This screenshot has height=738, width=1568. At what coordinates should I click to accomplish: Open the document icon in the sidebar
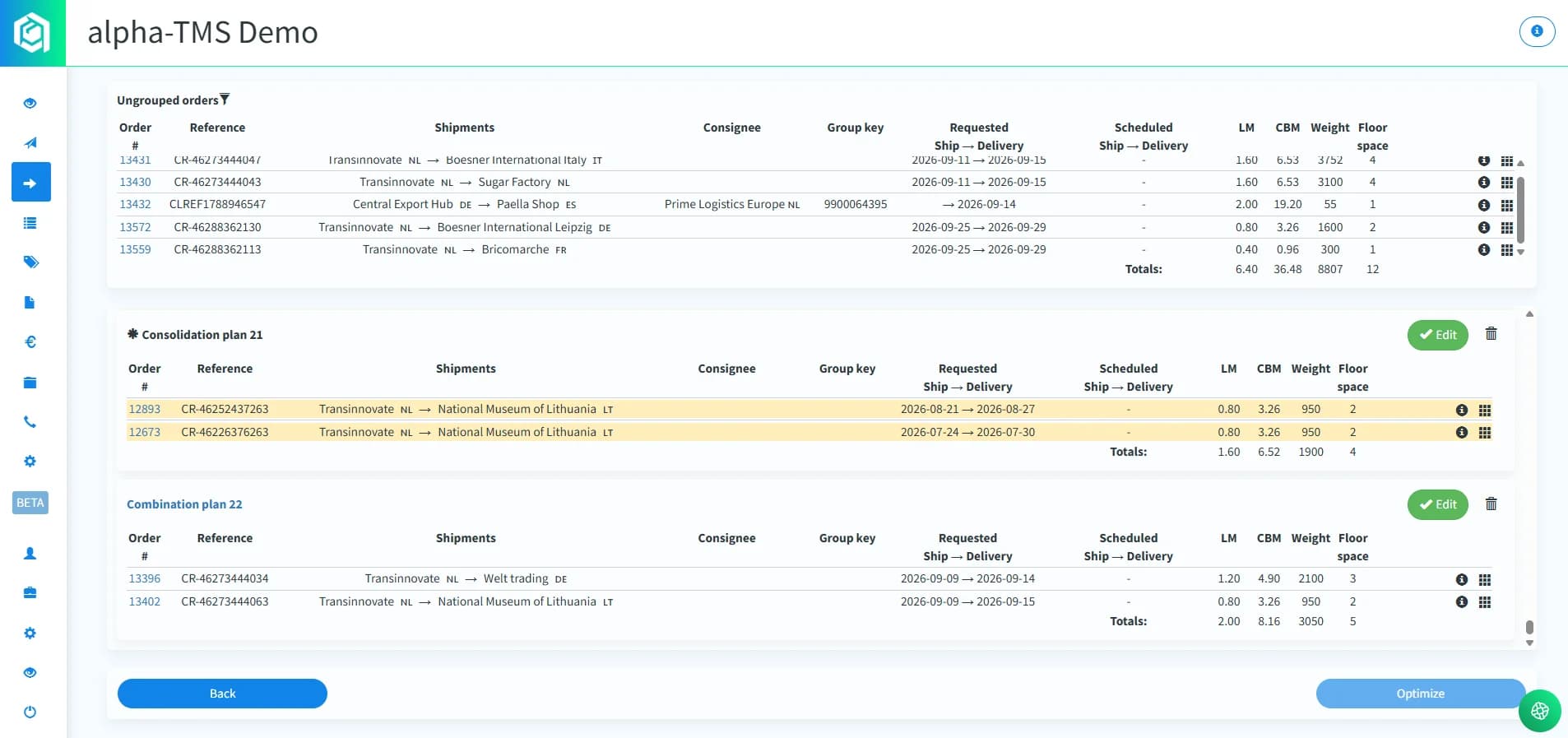(x=30, y=303)
